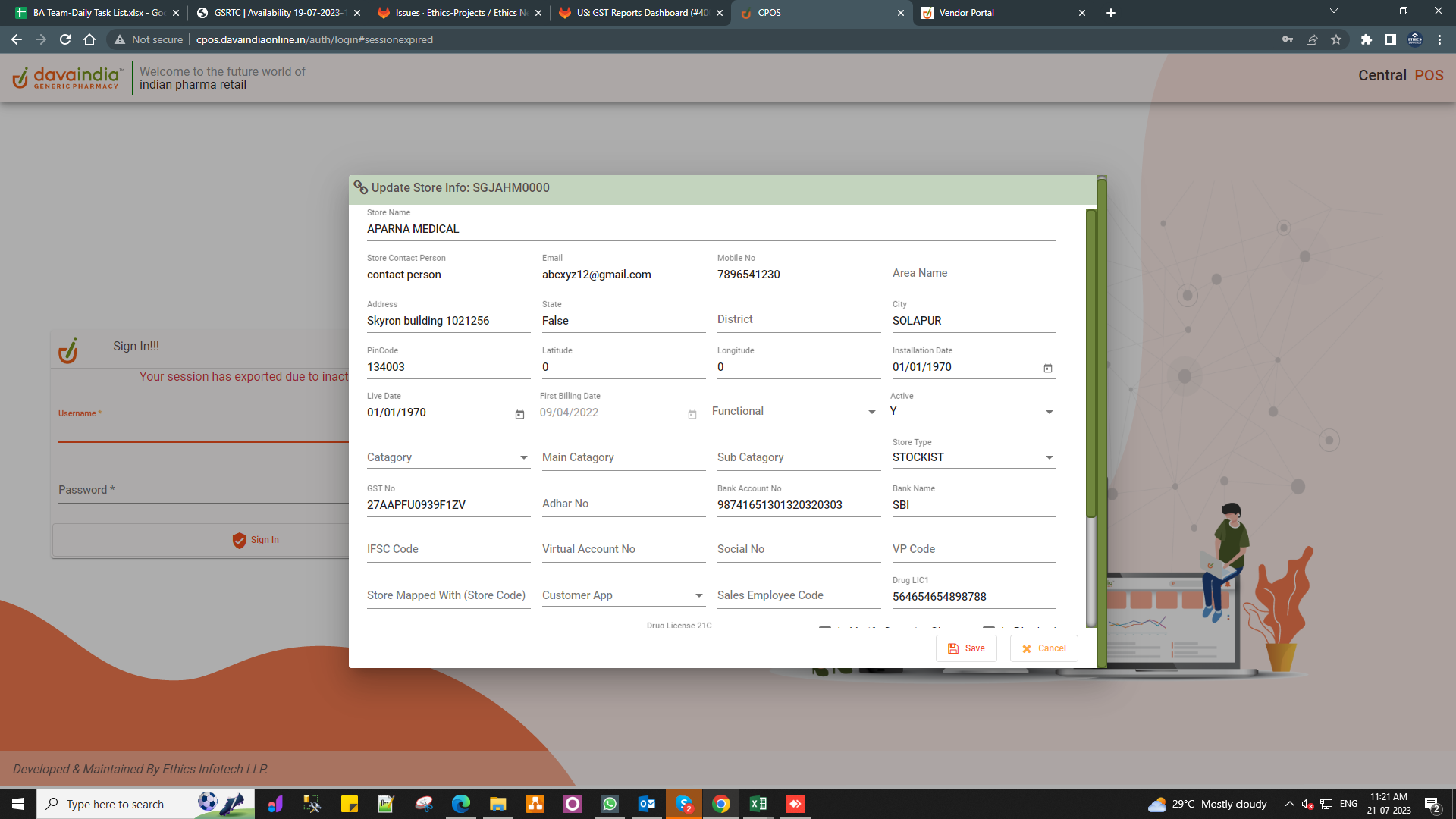Screen dimensions: 1456x819
Task: Click the browser home icon
Action: click(x=89, y=39)
